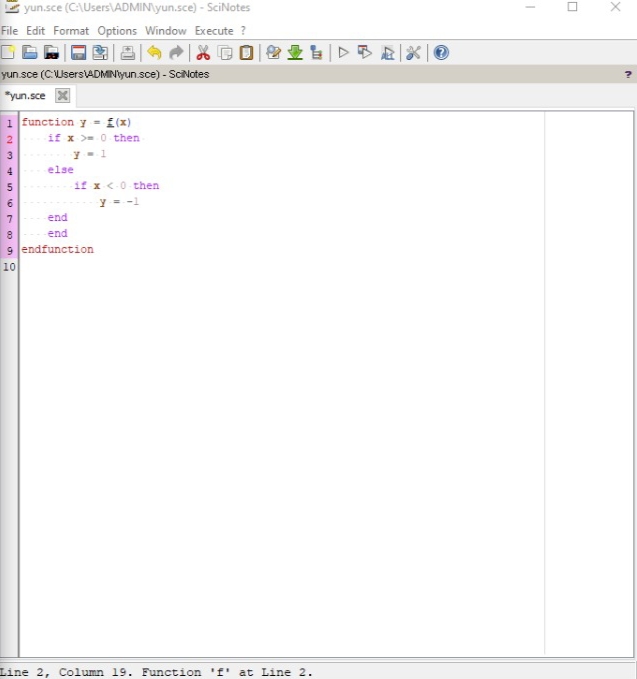Open the code navigator icon
The width and height of the screenshot is (637, 679).
317,53
